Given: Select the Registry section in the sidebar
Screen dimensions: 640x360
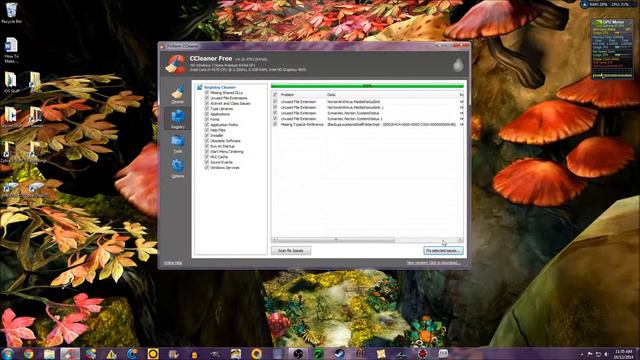Looking at the screenshot, I should tap(178, 119).
